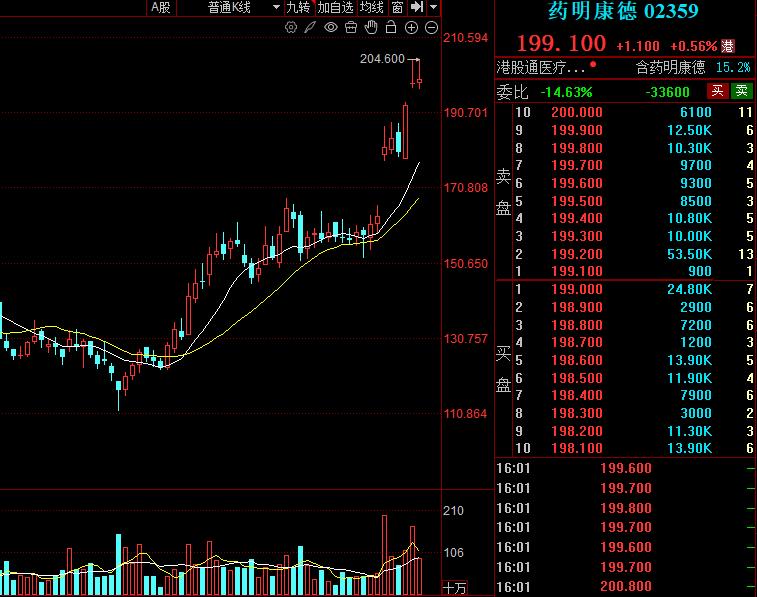Viewport: 757px width, 597px height.
Task: Select the drawing pen tool
Action: click(x=310, y=28)
